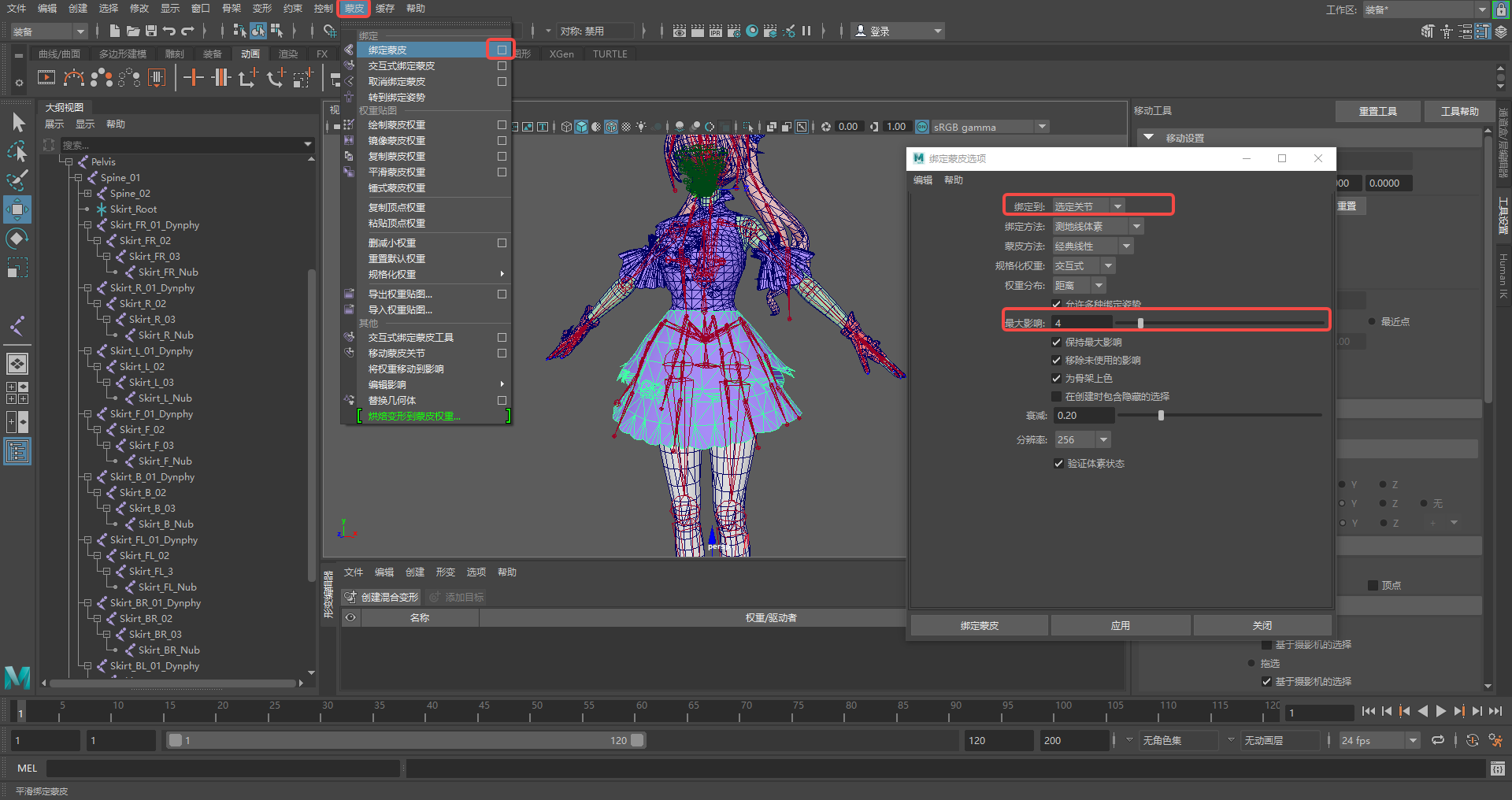Toggle sRGB gamma color management ON button
Viewport: 1512px width, 800px height.
(x=922, y=127)
